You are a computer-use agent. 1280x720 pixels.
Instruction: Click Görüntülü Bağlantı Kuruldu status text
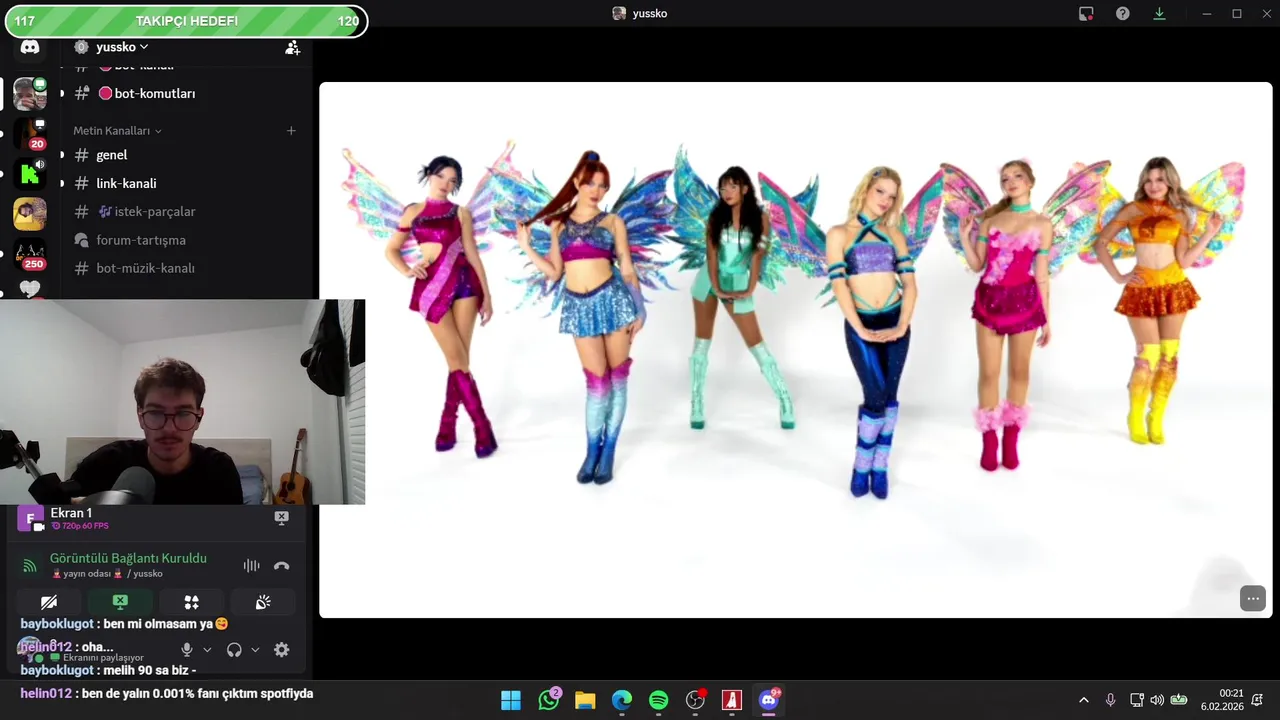(128, 558)
